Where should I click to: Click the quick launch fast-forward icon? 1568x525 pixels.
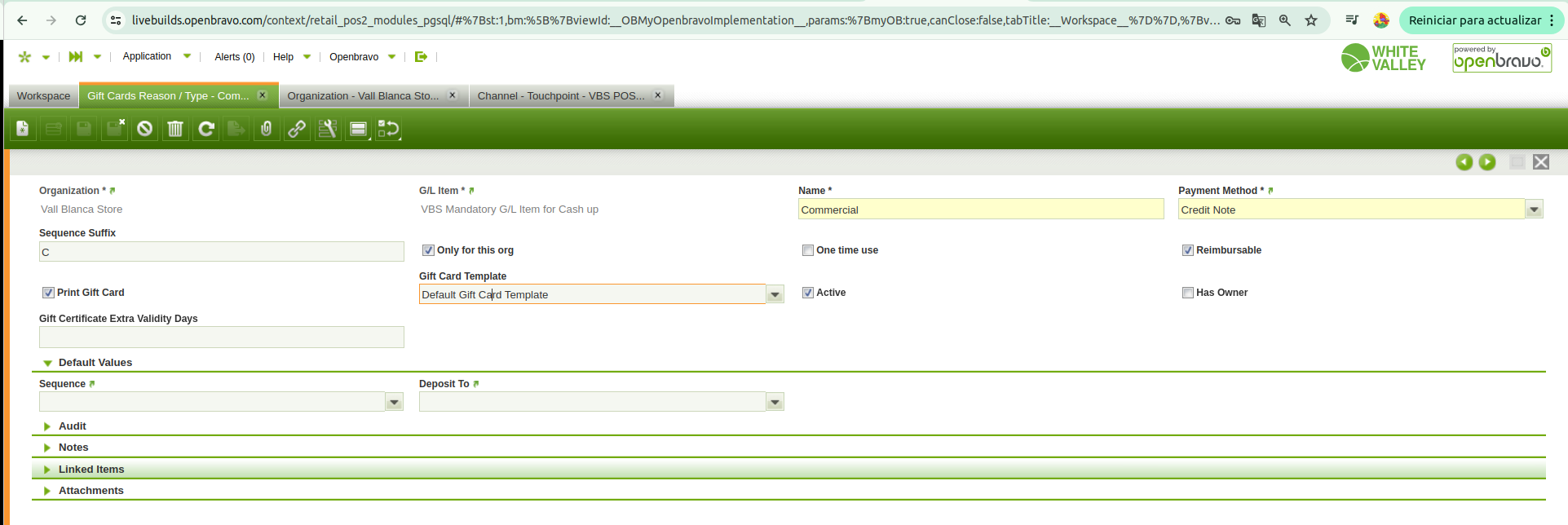coord(76,56)
